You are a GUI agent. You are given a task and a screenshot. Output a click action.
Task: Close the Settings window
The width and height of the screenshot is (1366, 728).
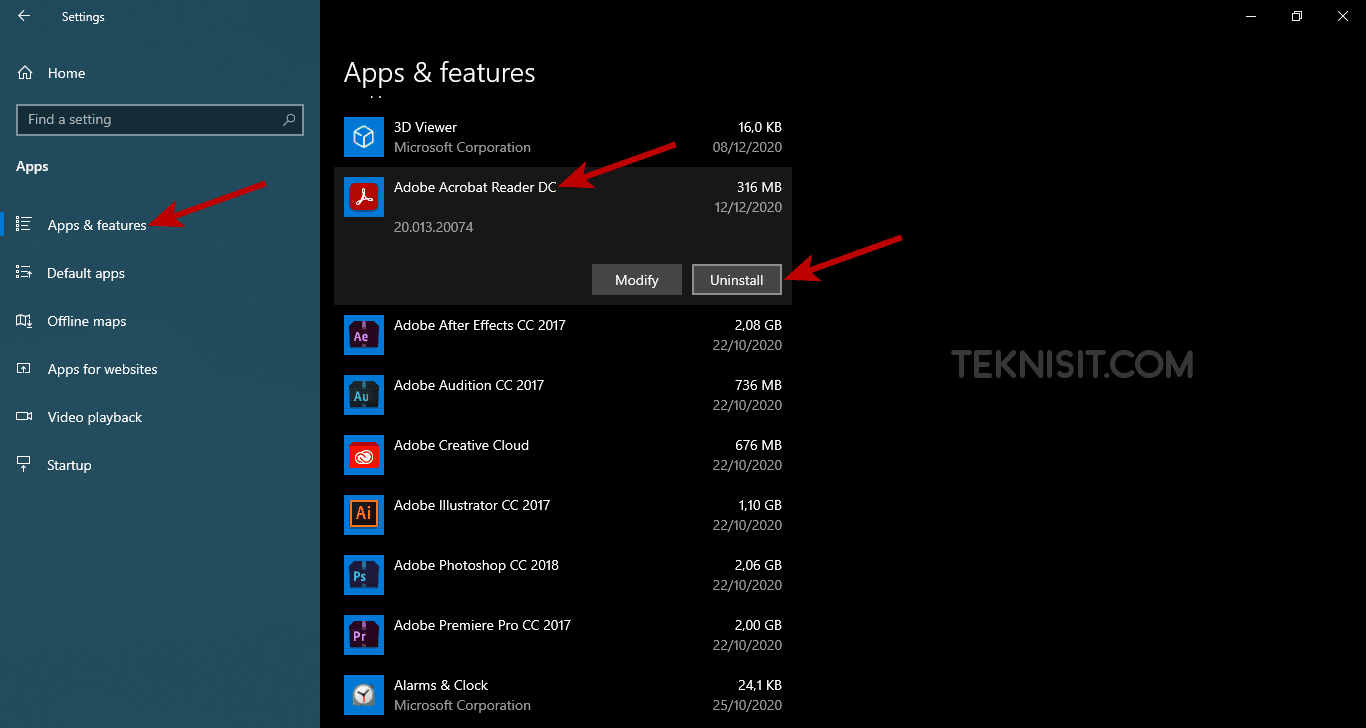point(1343,16)
